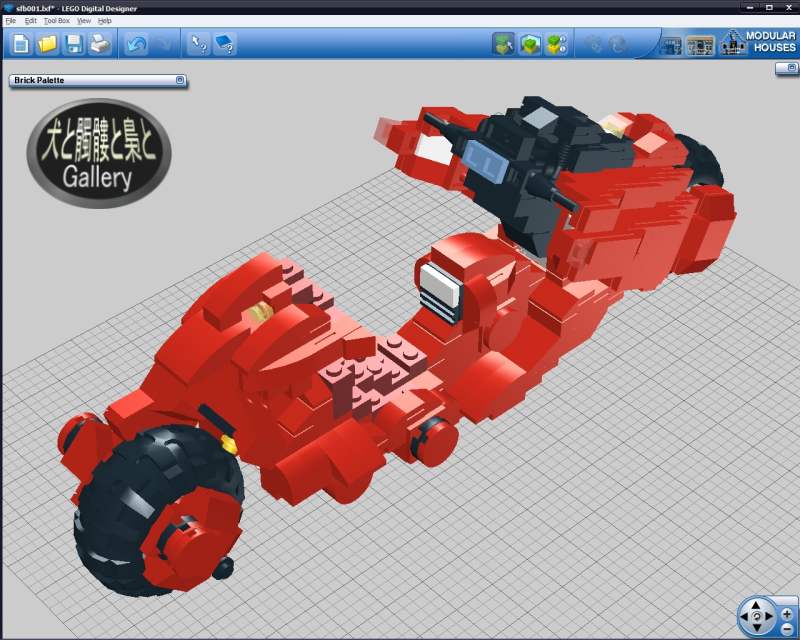Undo the last action
This screenshot has width=800, height=640.
point(136,44)
